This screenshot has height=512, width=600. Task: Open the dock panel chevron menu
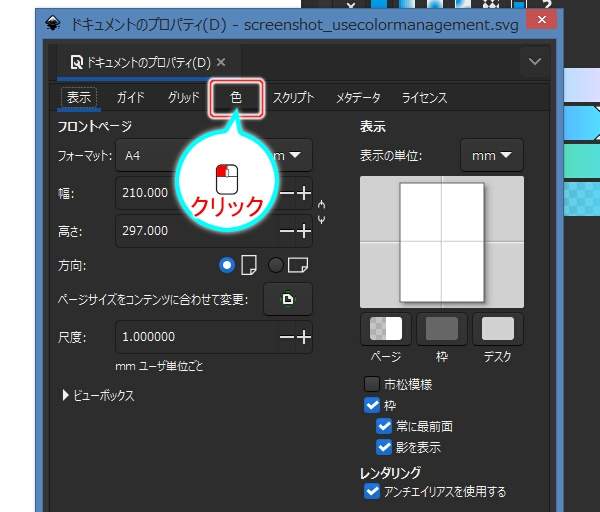click(x=535, y=62)
